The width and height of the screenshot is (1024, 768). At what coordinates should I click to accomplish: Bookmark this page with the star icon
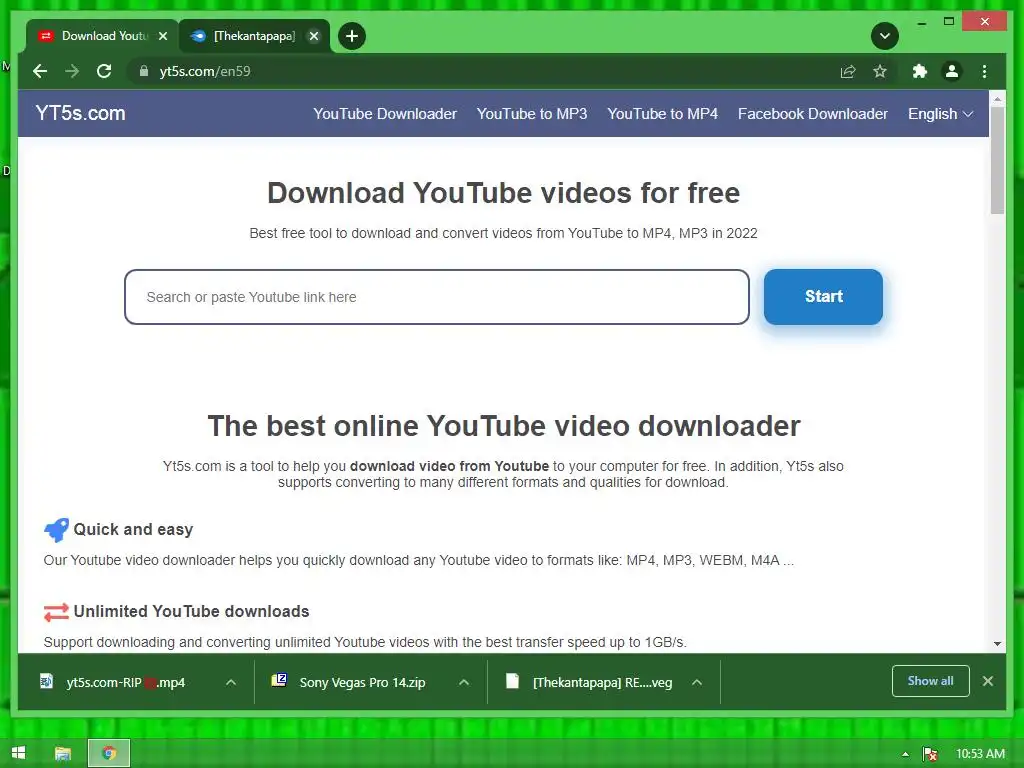pos(880,71)
